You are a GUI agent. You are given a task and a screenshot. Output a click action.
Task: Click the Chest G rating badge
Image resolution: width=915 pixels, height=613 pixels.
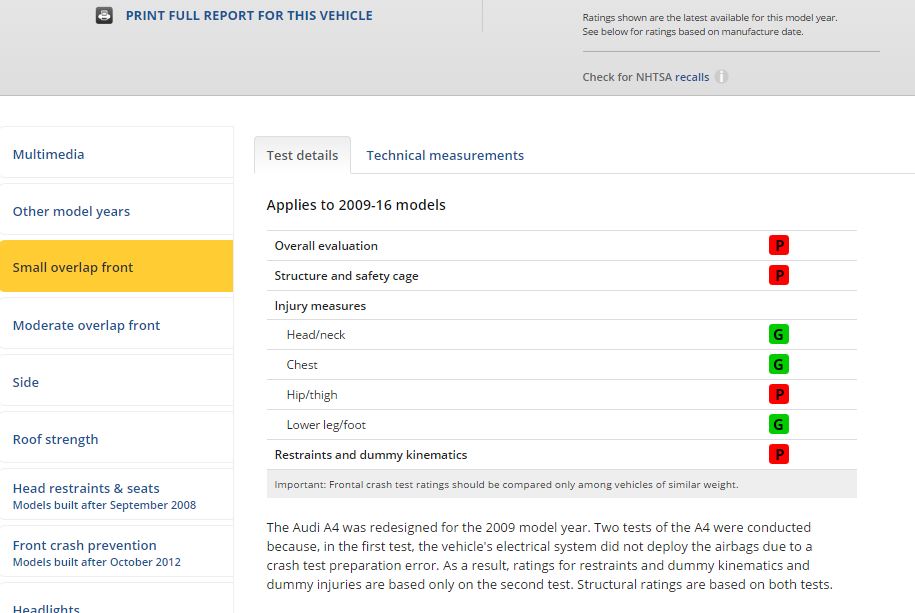click(x=778, y=364)
